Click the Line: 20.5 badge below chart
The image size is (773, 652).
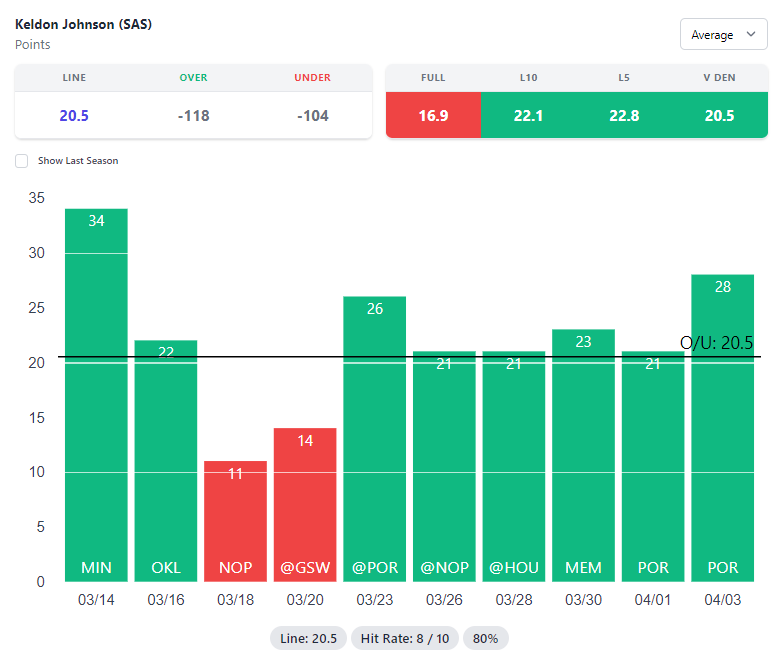tap(308, 638)
